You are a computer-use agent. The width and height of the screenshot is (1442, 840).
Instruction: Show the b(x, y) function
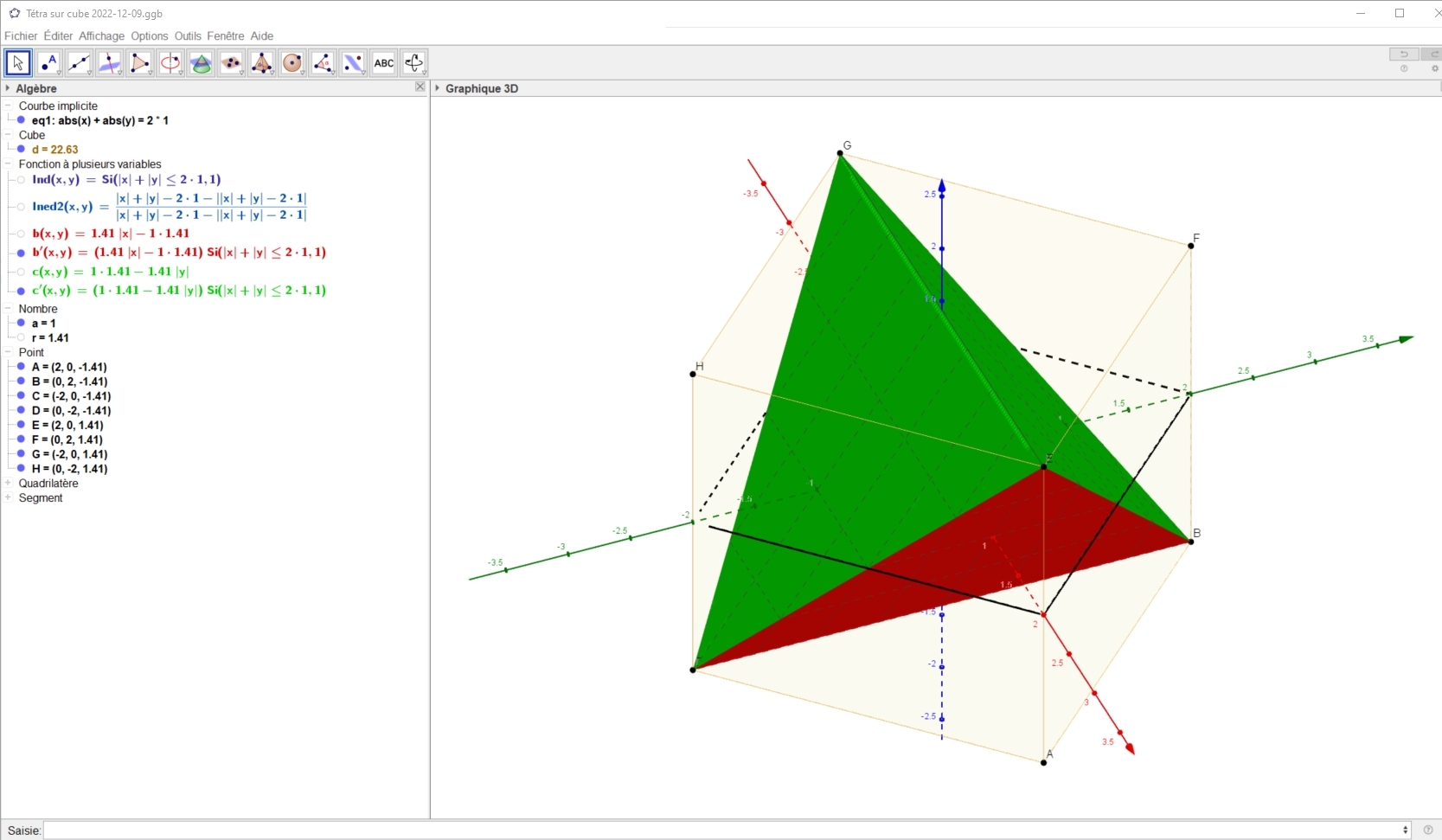coord(22,234)
